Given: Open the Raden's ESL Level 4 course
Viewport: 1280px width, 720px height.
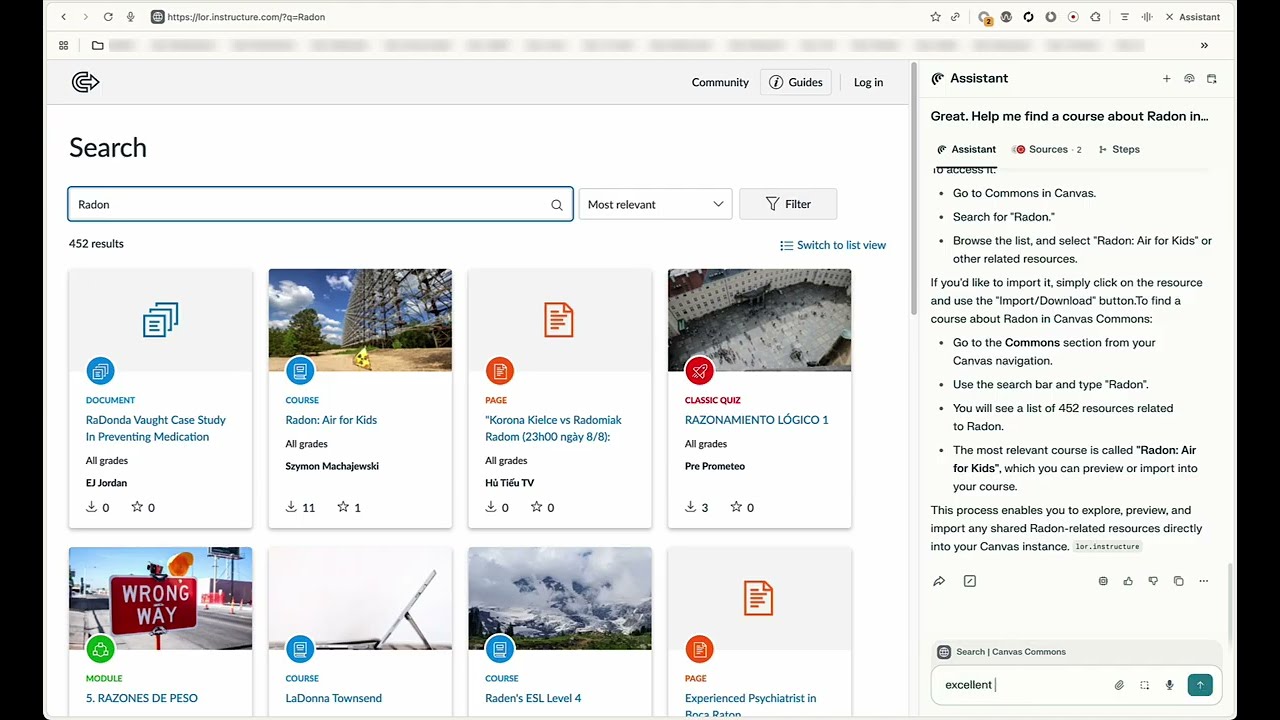Looking at the screenshot, I should point(533,698).
